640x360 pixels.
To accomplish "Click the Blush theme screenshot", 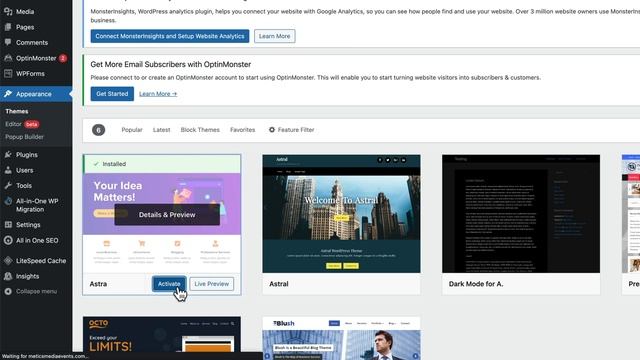I will point(341,338).
